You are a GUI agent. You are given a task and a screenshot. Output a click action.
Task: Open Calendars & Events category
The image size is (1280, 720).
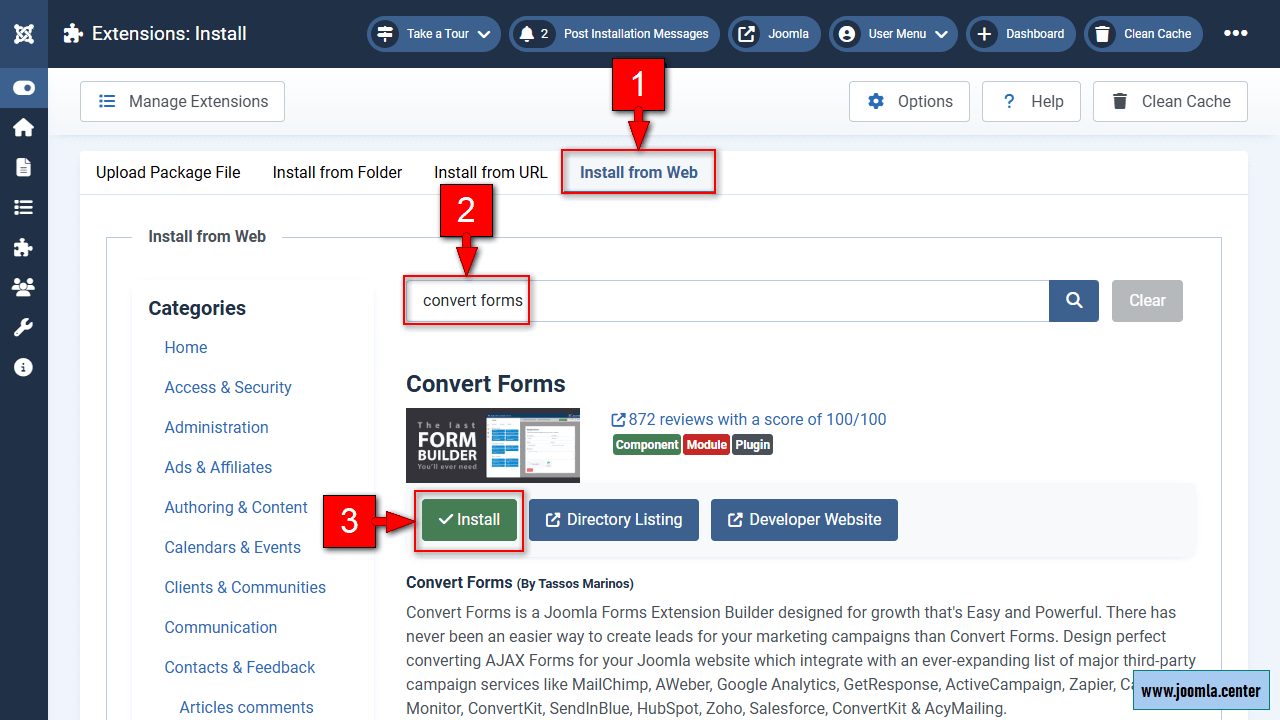point(233,547)
